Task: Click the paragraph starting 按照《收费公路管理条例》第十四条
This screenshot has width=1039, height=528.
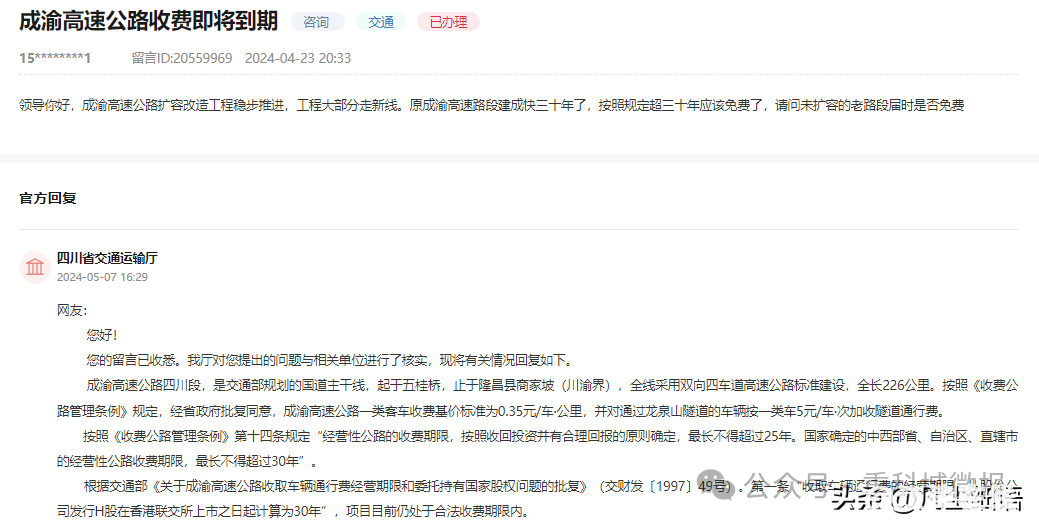Action: click(x=537, y=449)
